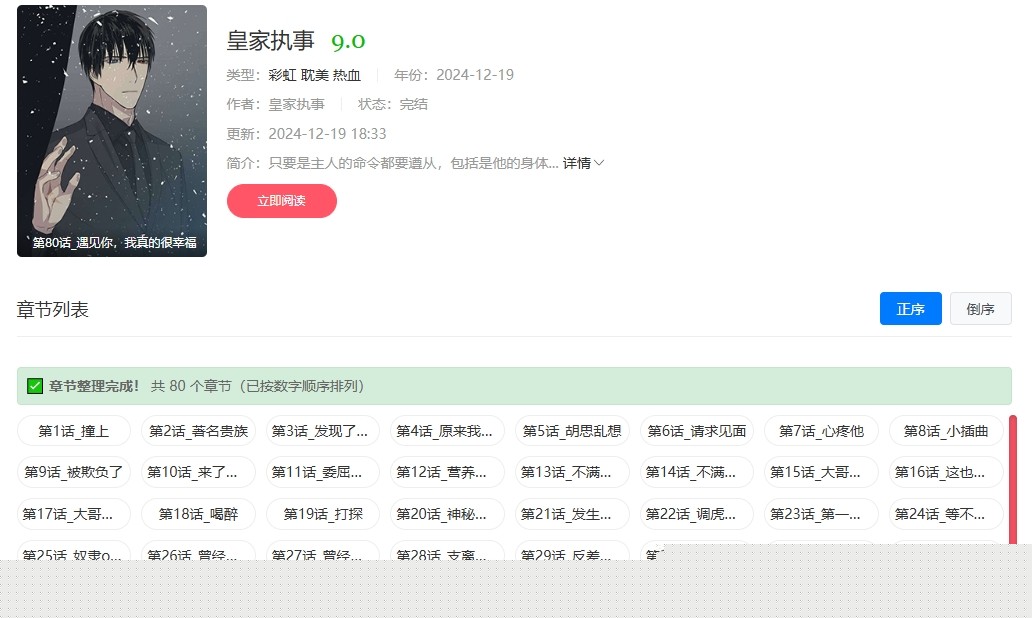Open chapter 第7话_心疼他
The height and width of the screenshot is (618, 1032).
pyautogui.click(x=821, y=431)
